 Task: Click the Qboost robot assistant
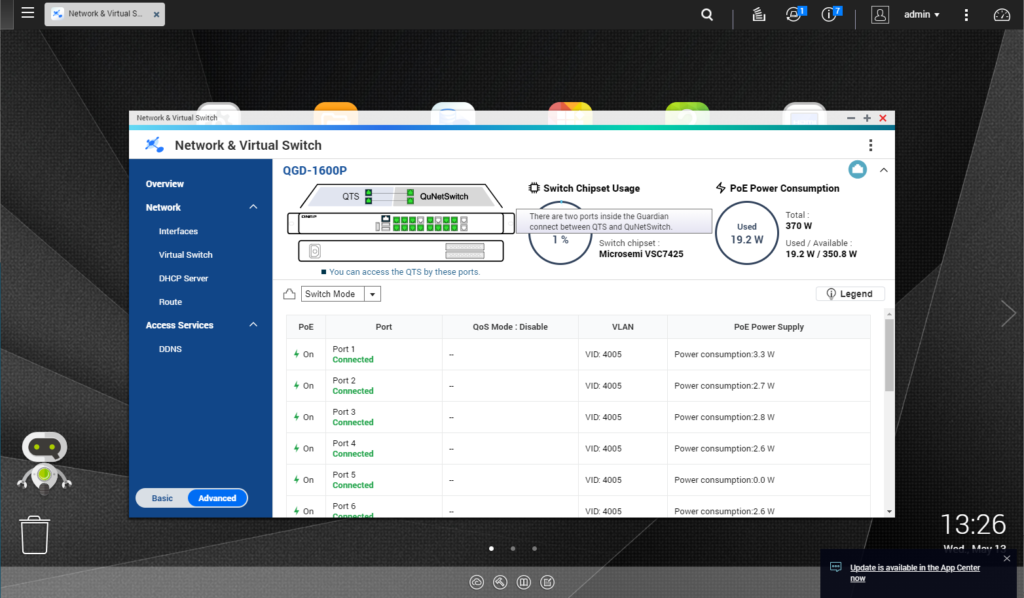[44, 461]
